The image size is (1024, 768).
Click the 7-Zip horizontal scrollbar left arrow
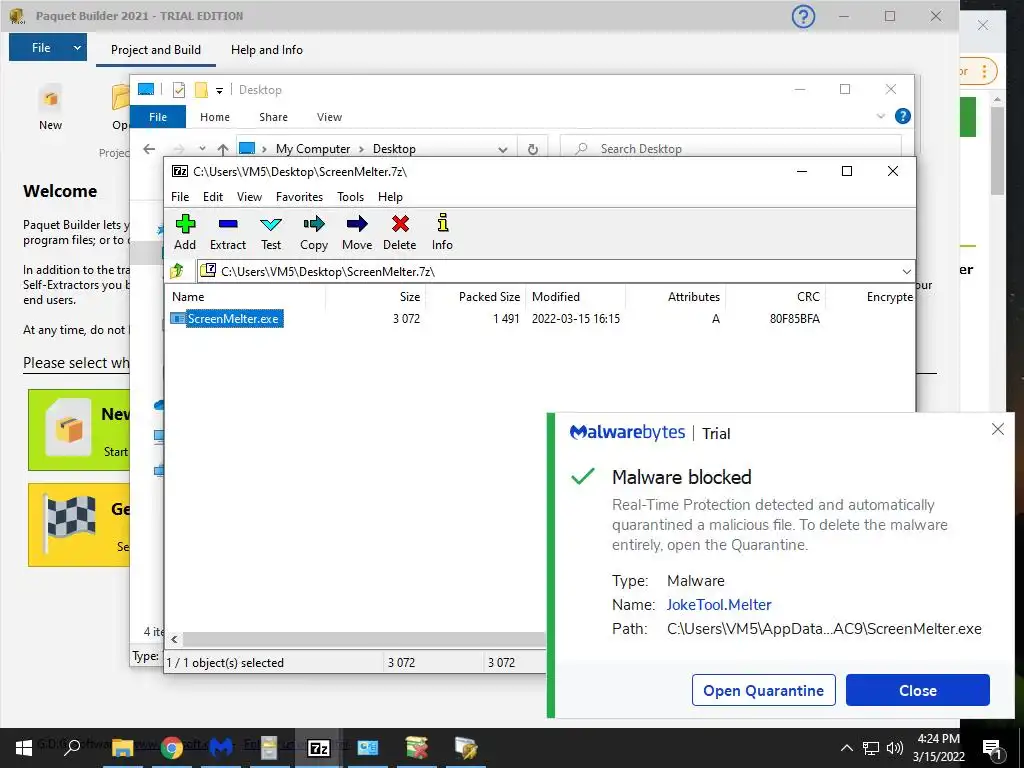click(174, 639)
